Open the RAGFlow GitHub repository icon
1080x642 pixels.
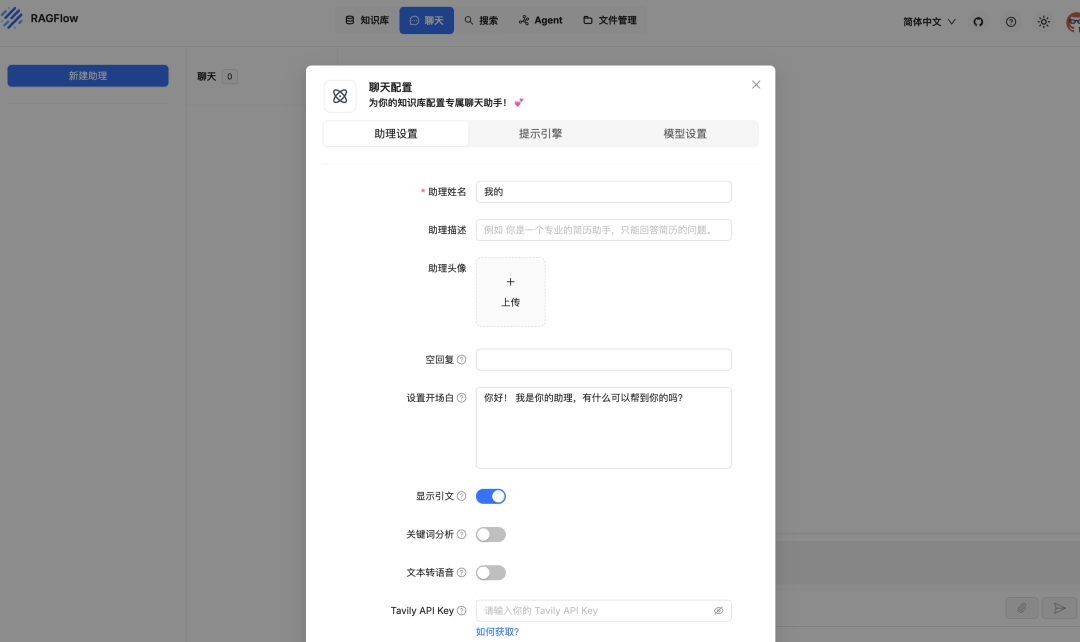click(x=978, y=20)
